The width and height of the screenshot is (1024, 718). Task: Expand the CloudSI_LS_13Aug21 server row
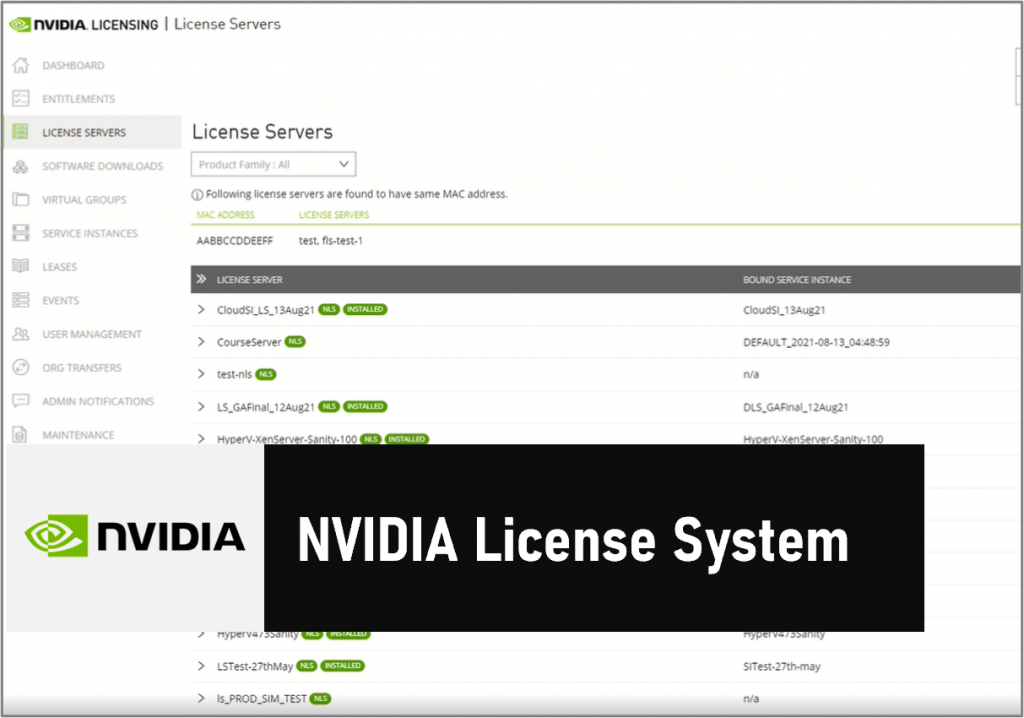pos(202,309)
